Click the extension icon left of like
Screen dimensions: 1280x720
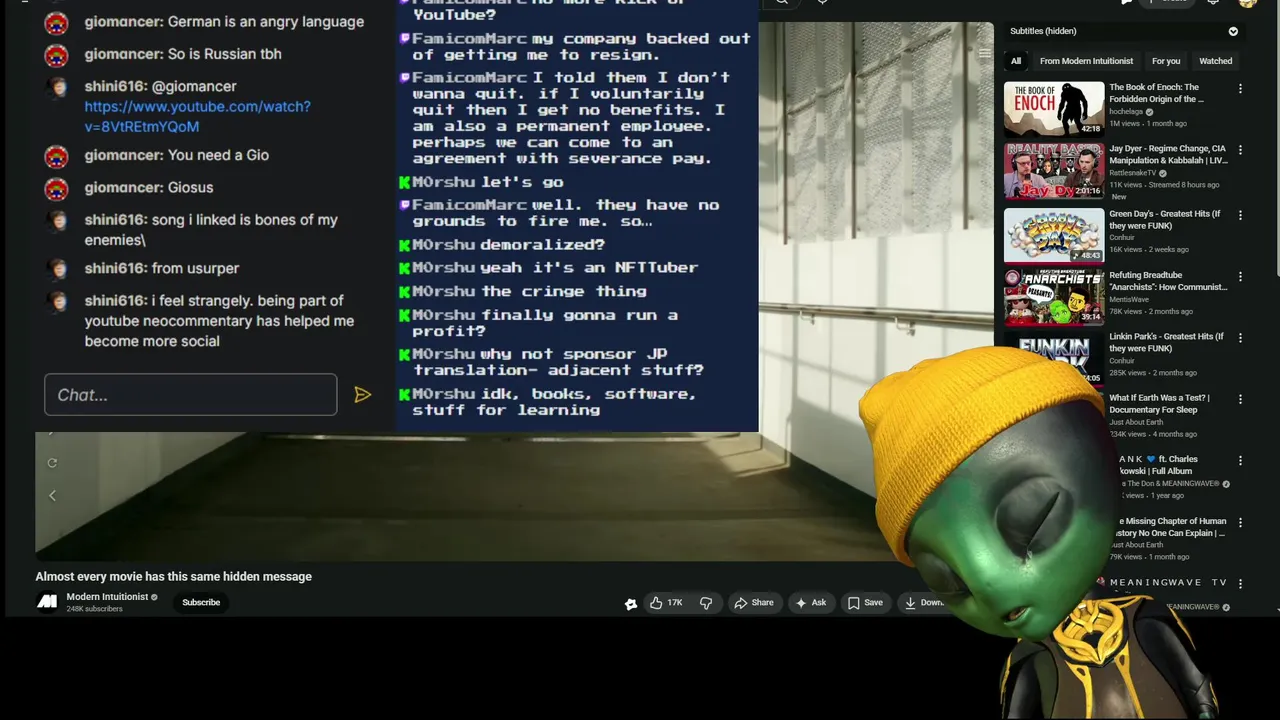(x=631, y=603)
